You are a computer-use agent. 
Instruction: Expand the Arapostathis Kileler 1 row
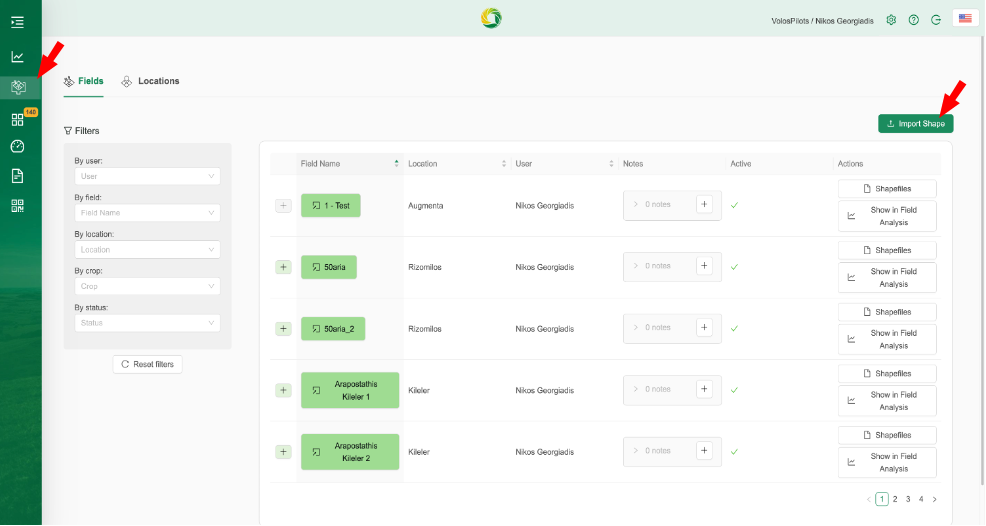click(x=283, y=390)
